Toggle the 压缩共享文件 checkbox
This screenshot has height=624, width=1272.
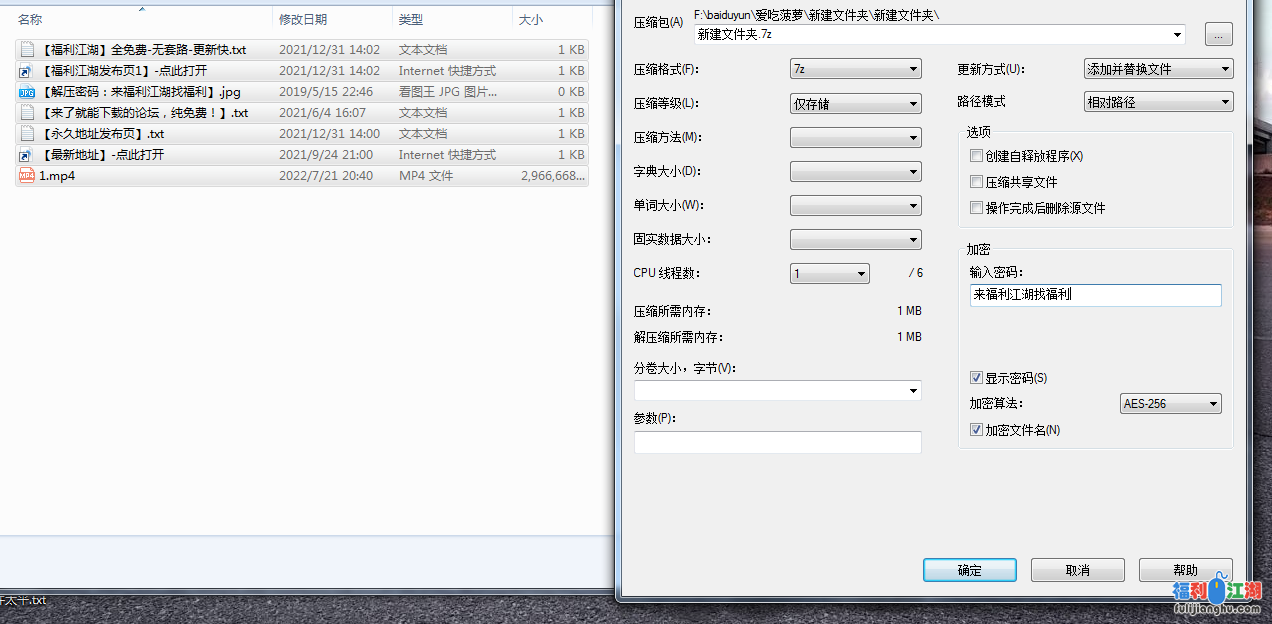click(x=977, y=182)
